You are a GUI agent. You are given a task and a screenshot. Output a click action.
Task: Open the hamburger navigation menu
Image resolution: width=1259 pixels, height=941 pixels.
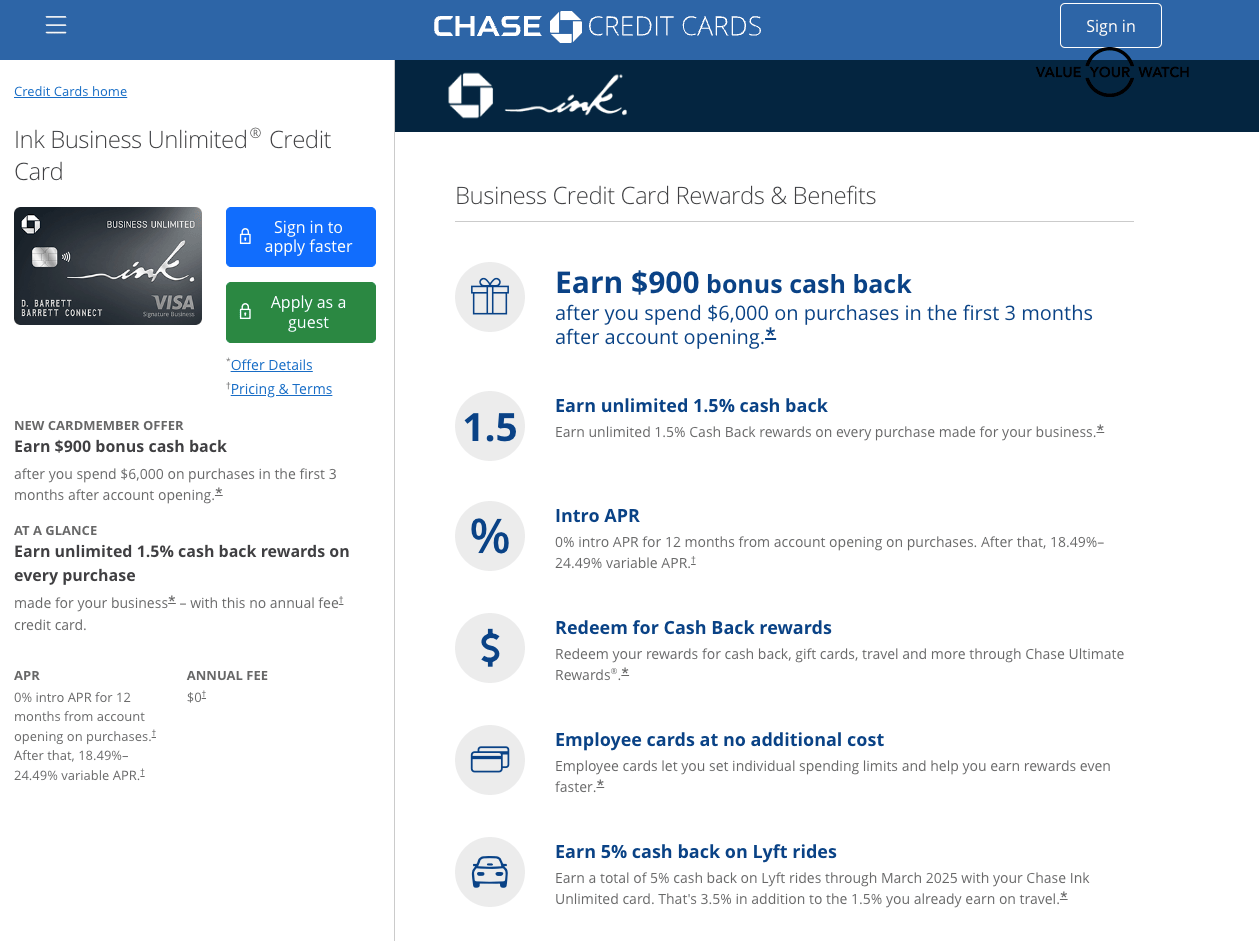click(x=56, y=25)
